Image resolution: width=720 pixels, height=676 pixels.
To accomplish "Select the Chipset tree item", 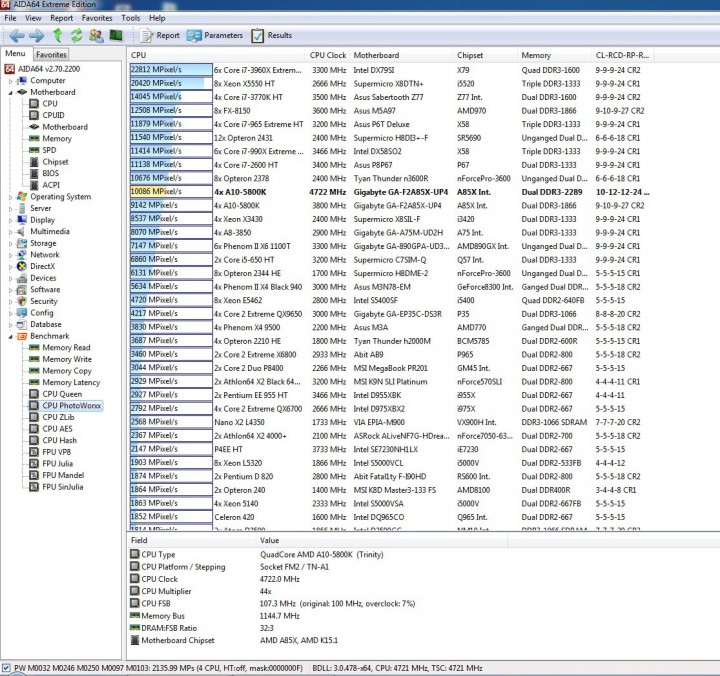I will [55, 162].
